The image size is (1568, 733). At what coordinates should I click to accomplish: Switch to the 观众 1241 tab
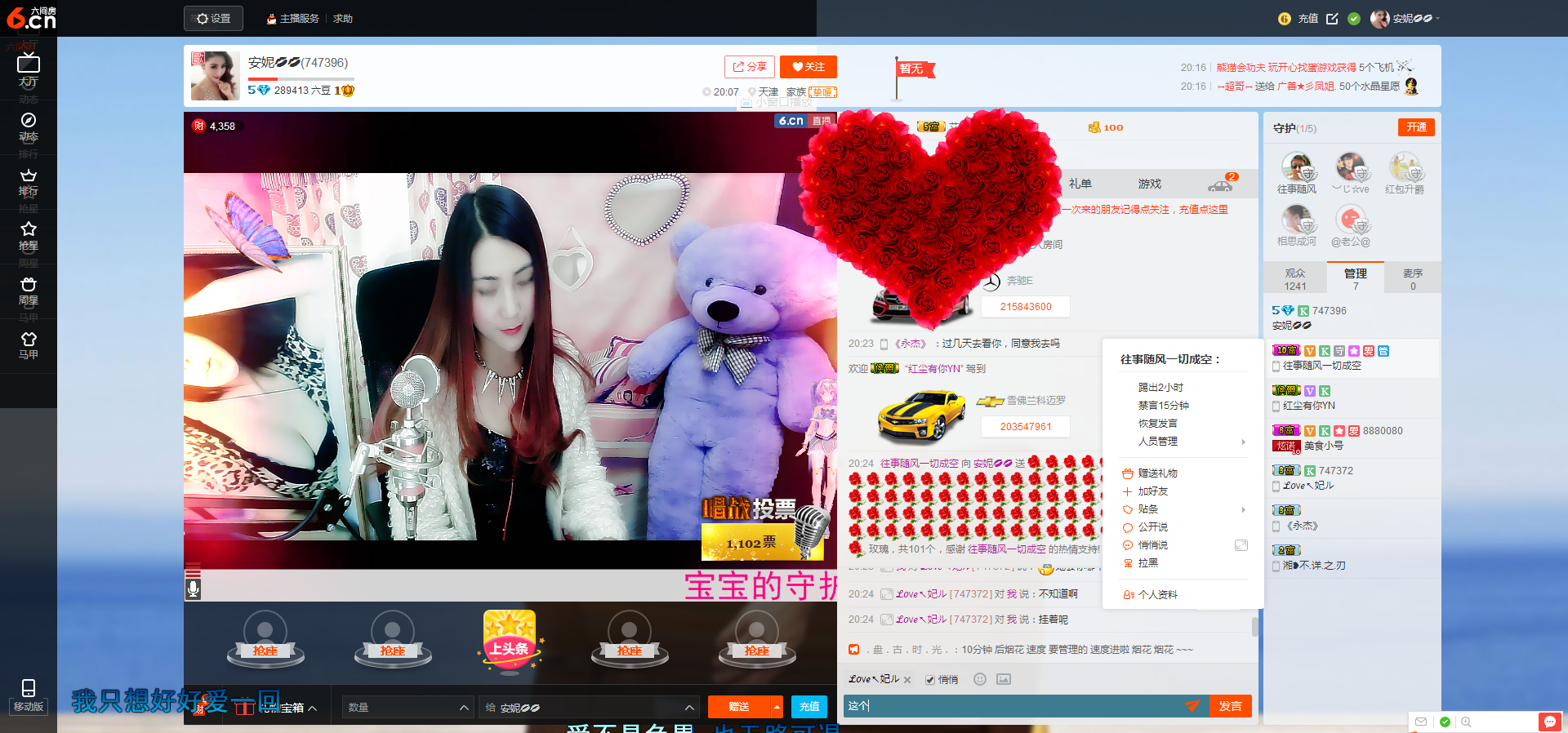[1295, 279]
